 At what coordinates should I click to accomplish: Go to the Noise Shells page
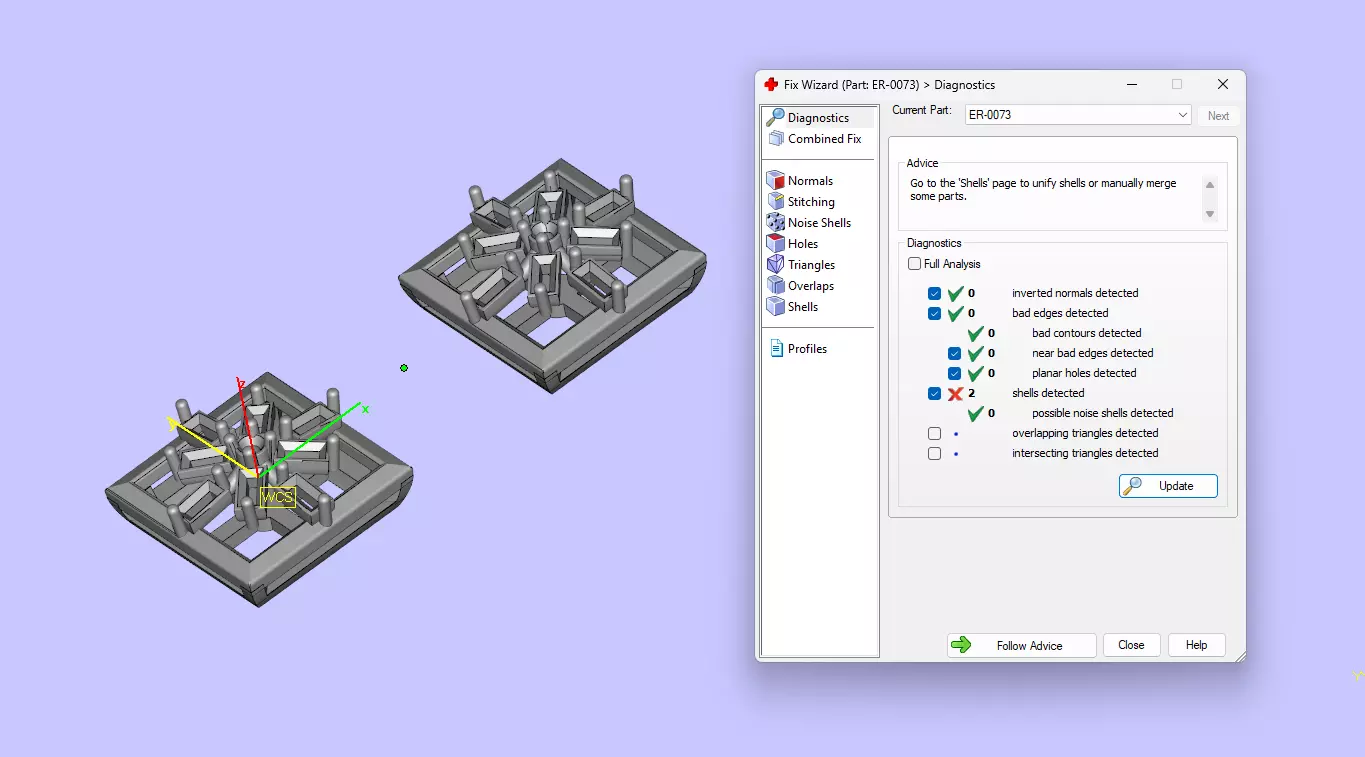tap(819, 222)
